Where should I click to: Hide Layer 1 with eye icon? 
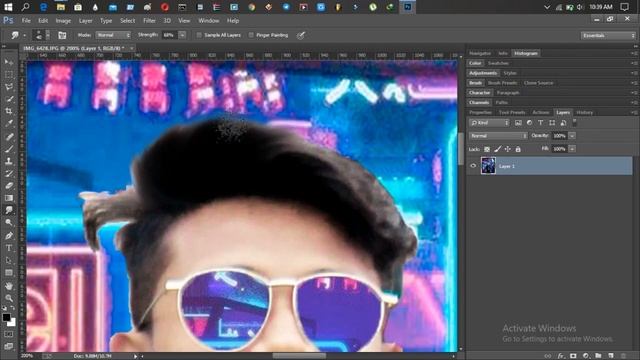[x=473, y=166]
